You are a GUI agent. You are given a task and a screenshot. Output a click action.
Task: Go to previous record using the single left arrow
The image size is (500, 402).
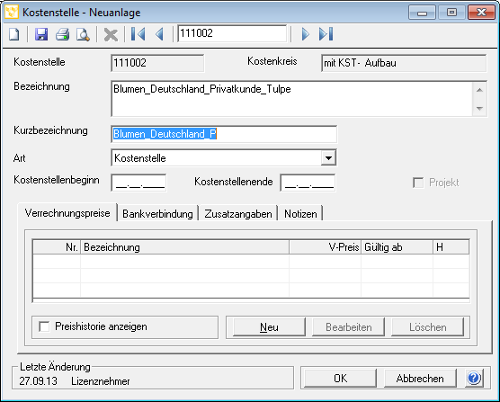(160, 34)
